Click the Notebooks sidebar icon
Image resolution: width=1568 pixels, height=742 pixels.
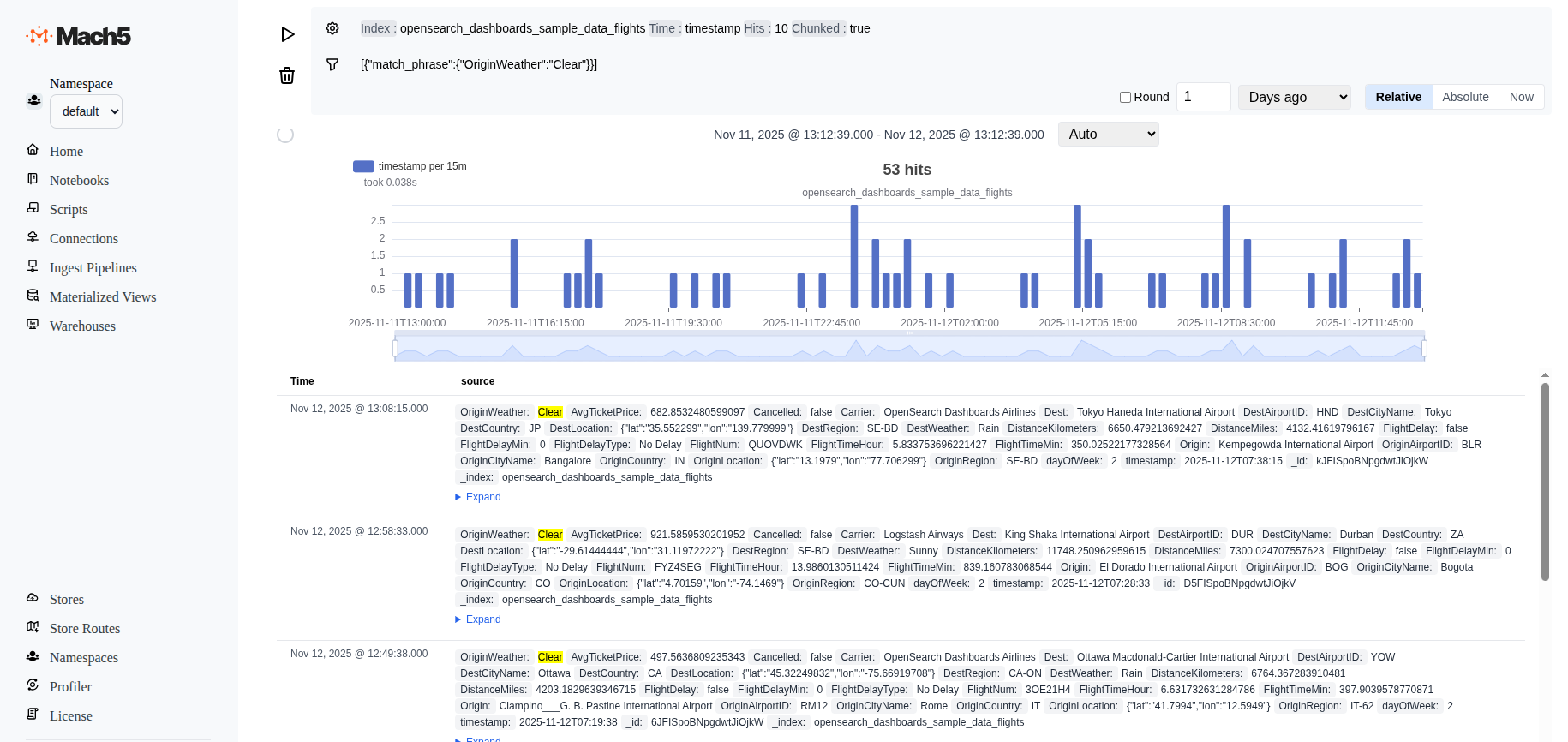[x=33, y=179]
